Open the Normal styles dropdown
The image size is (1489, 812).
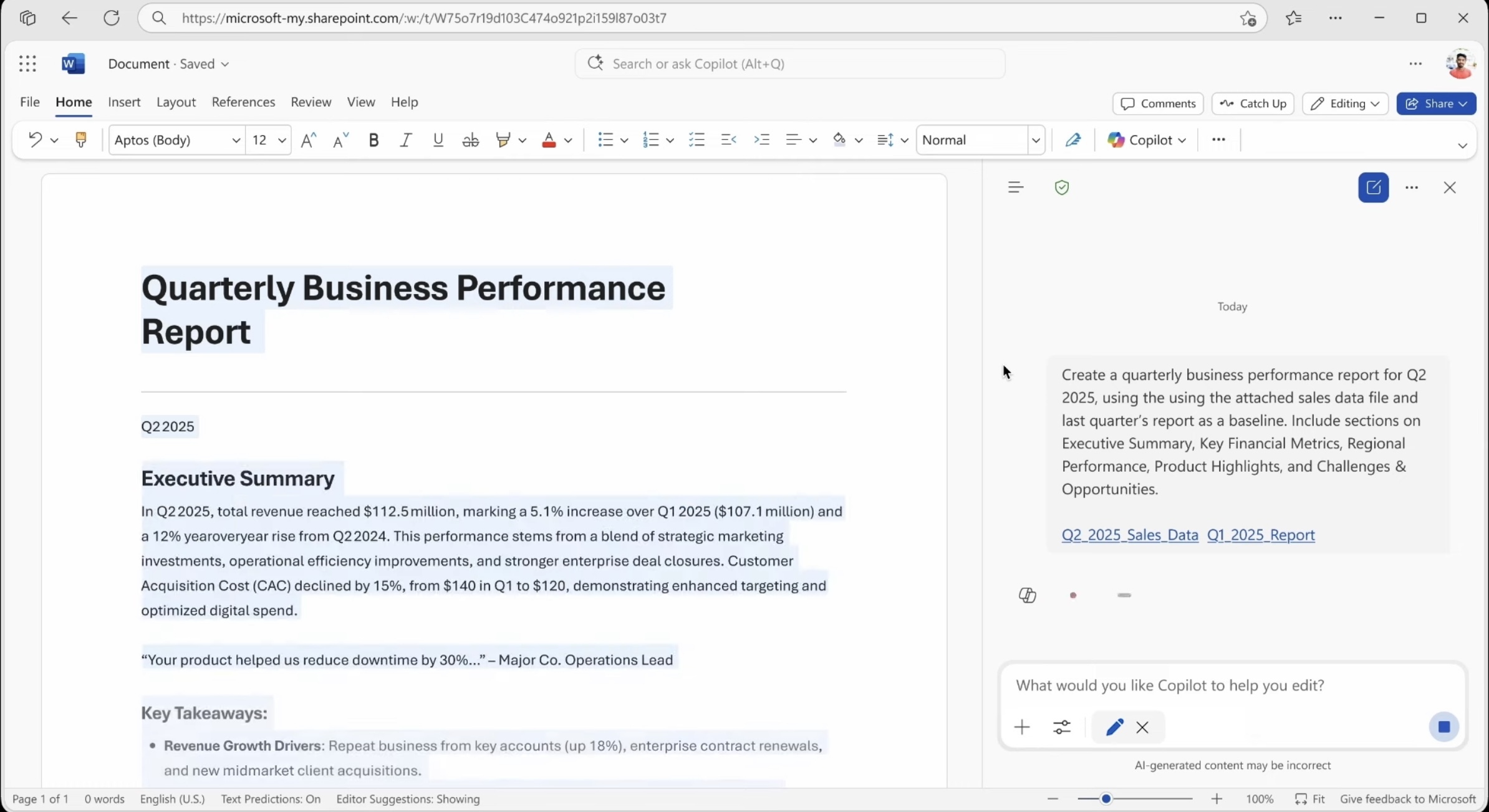[x=1035, y=140]
